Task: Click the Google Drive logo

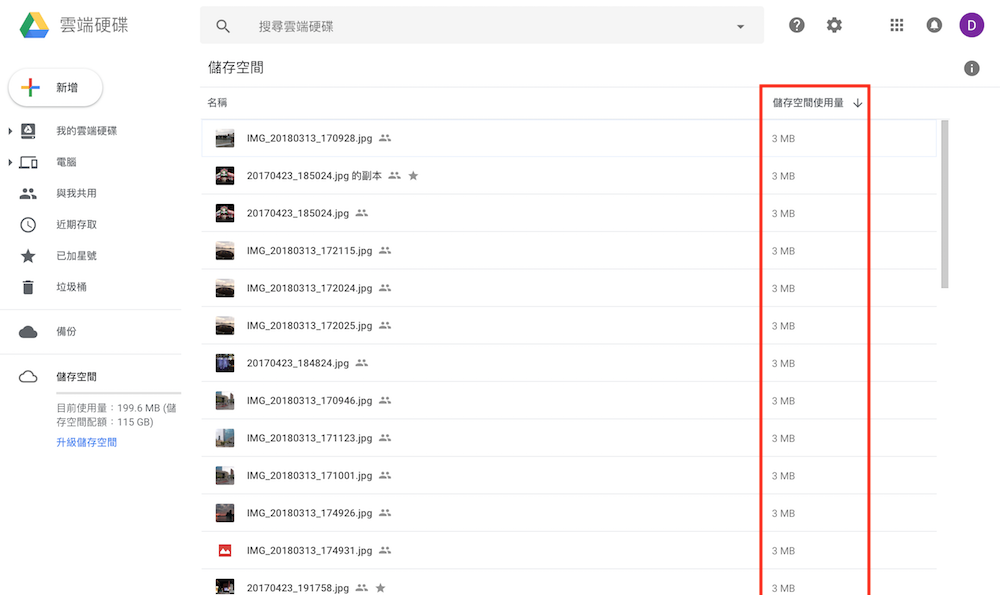Action: click(34, 24)
